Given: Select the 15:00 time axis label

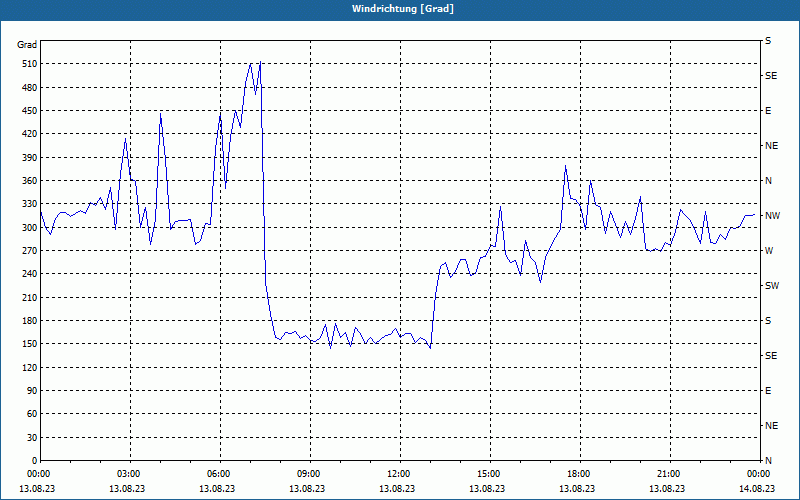Looking at the screenshot, I should [x=490, y=474].
